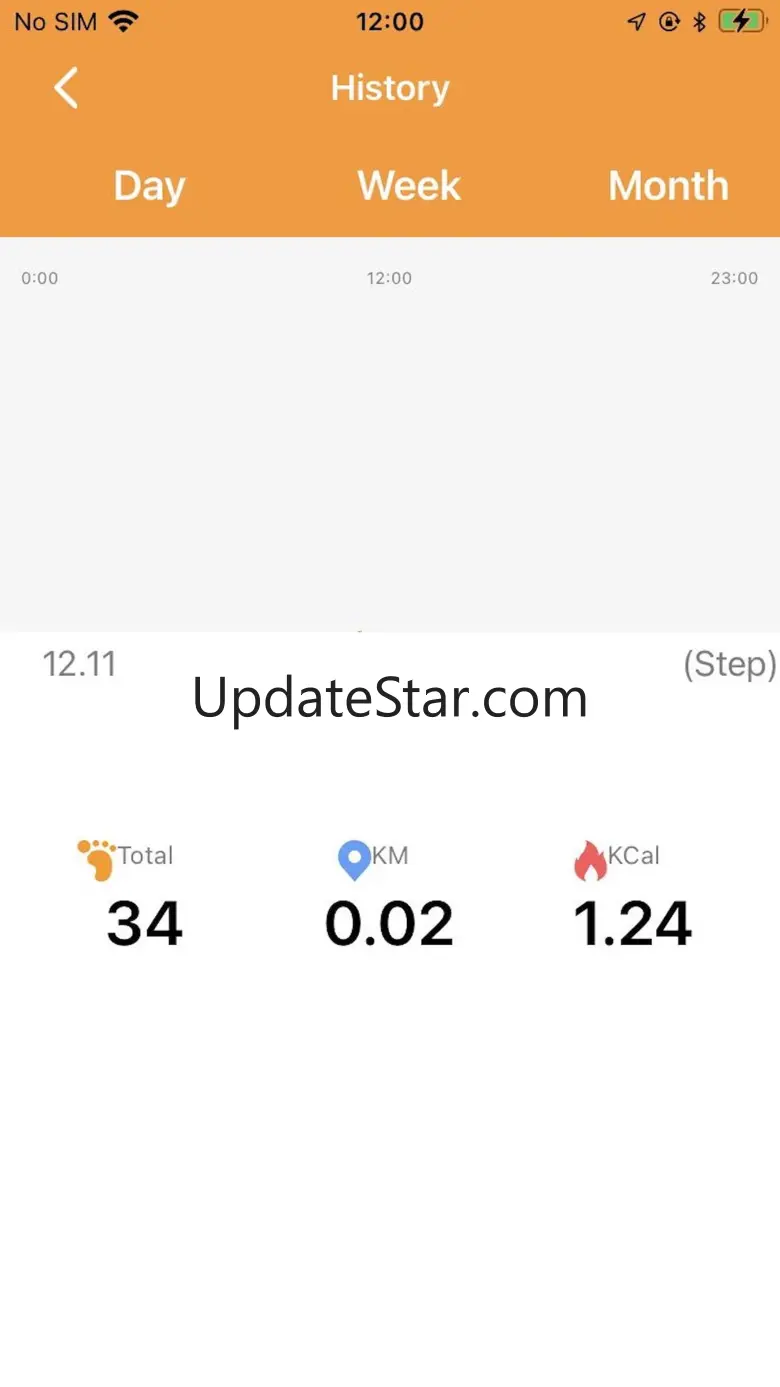Tap the total steps value 34
This screenshot has height=1387, width=780.
pos(145,923)
